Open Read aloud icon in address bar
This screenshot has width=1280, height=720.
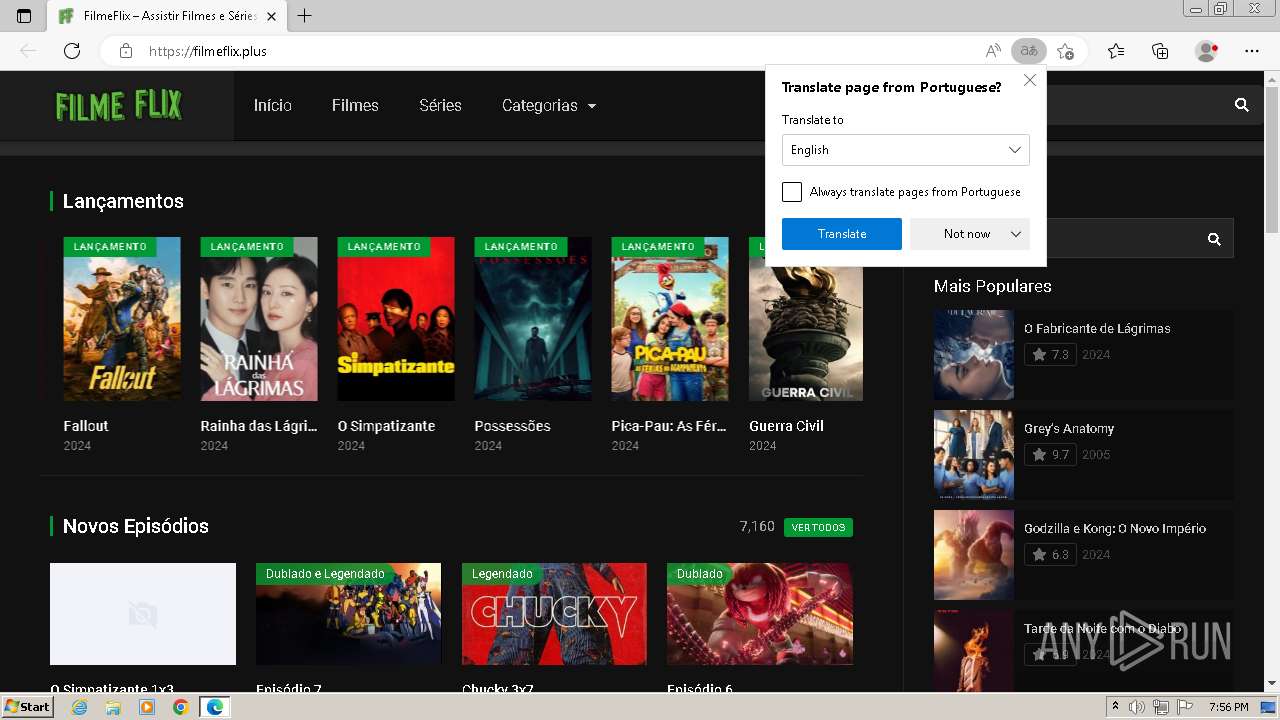pos(993,51)
